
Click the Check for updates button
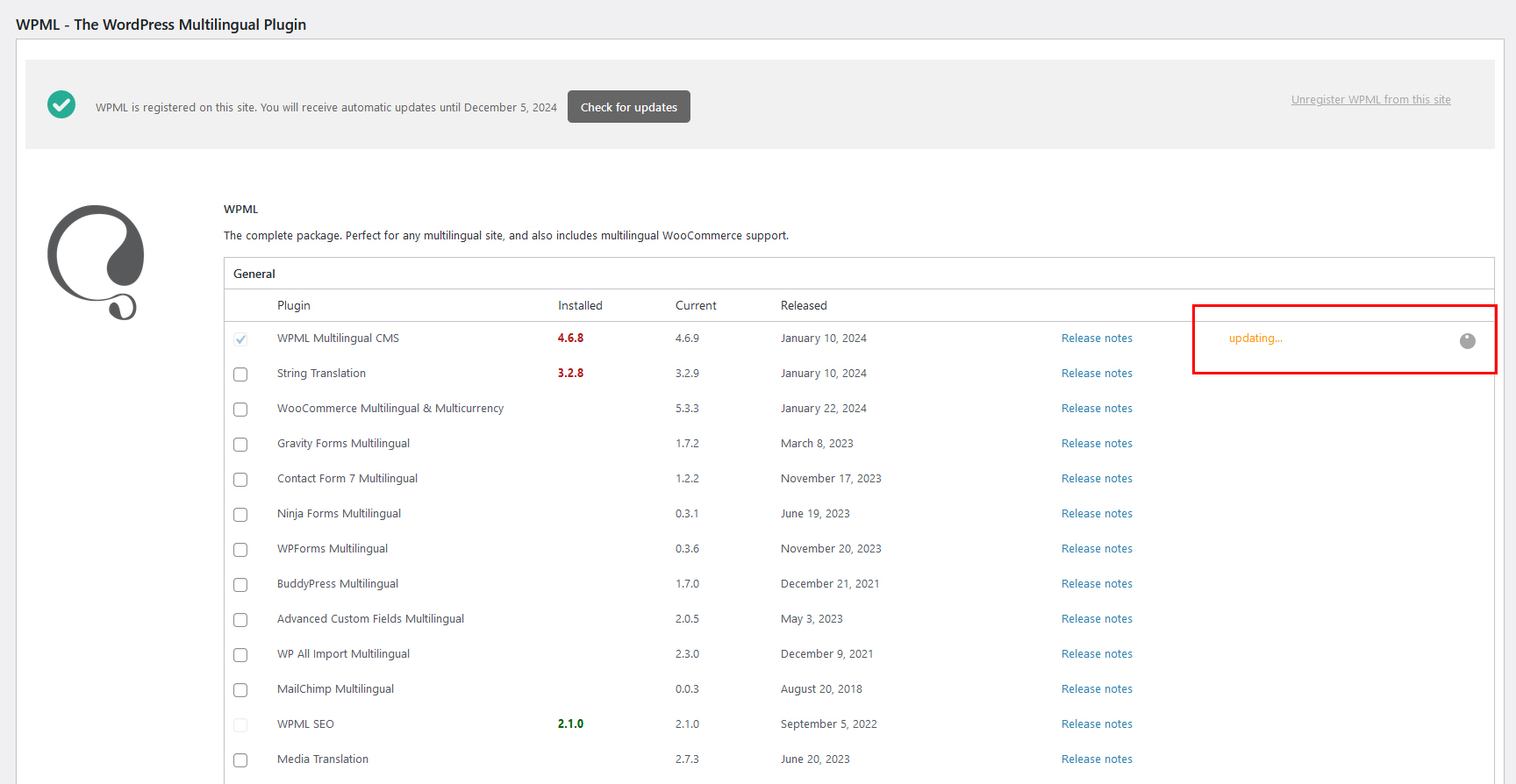tap(629, 107)
